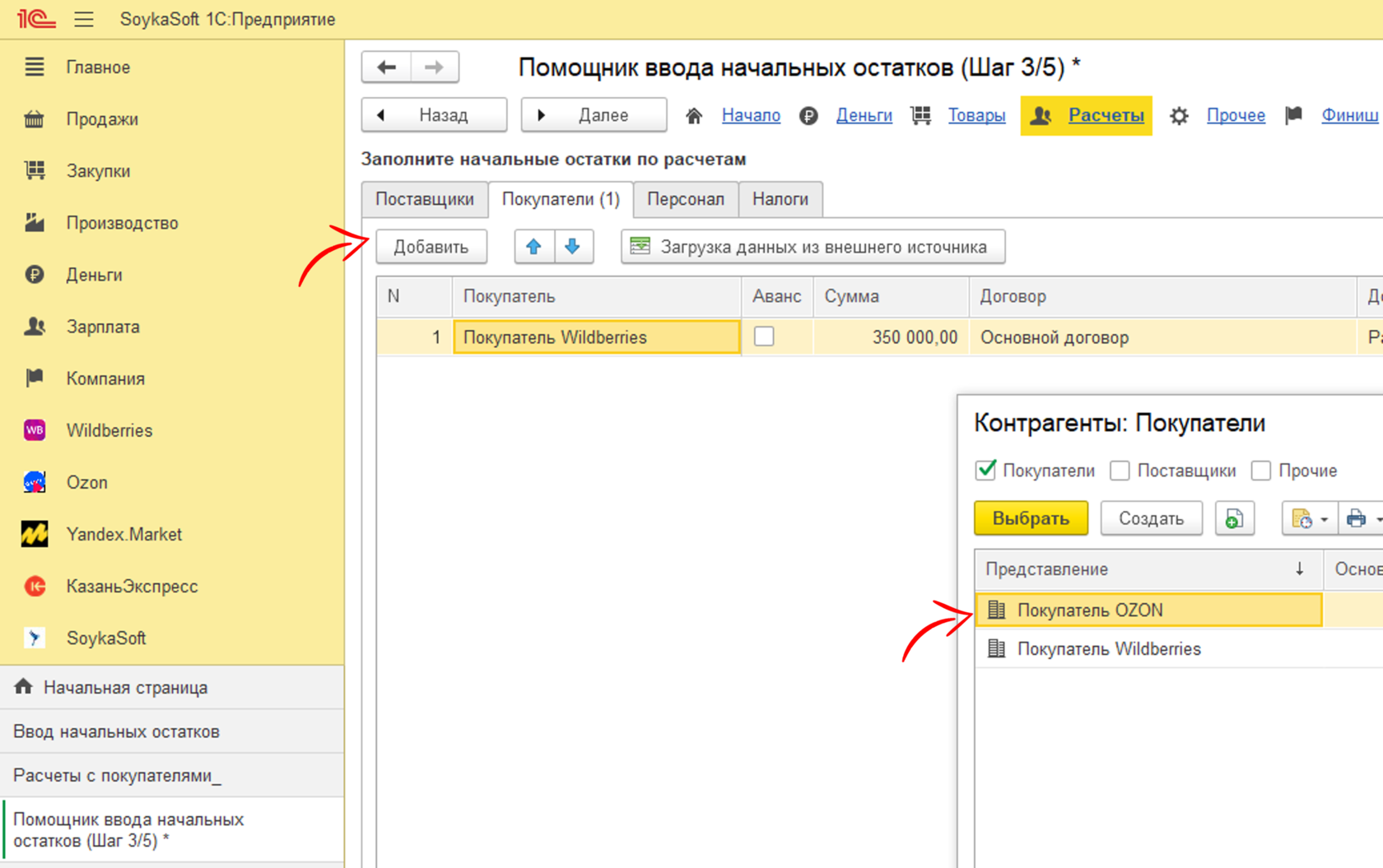The image size is (1383, 868).
Task: Navigate back with left arrow button
Action: [386, 67]
